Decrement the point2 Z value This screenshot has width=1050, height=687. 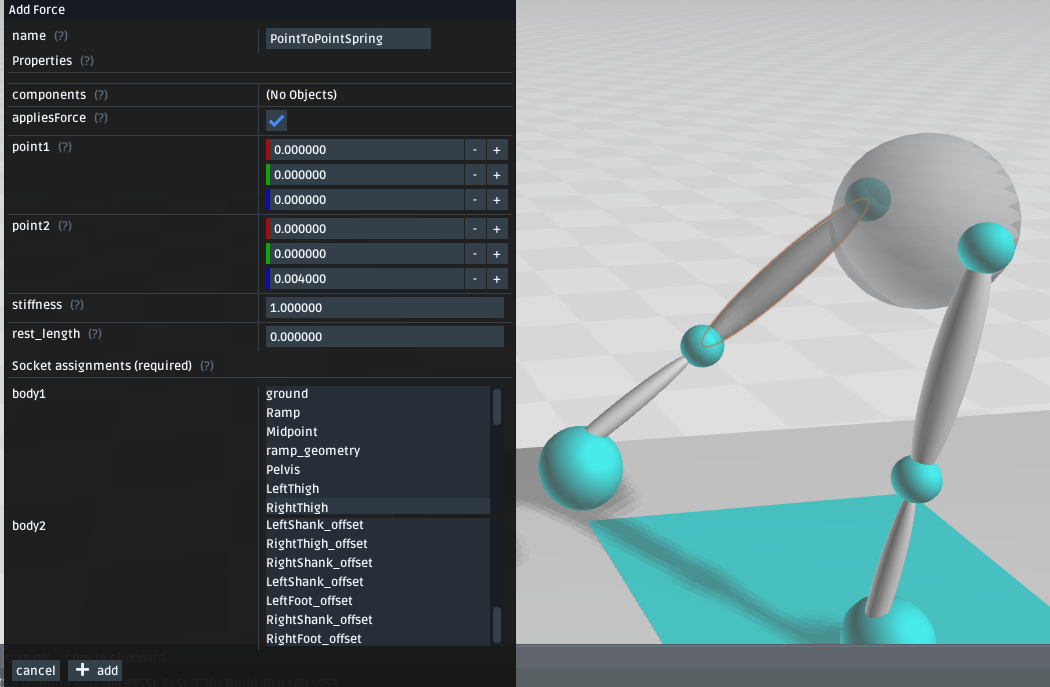474,278
